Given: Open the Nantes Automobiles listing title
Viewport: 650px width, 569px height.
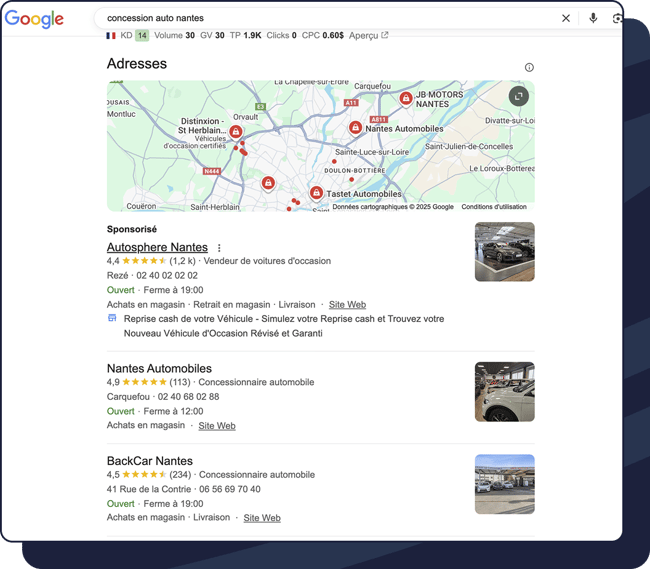Looking at the screenshot, I should coord(159,368).
